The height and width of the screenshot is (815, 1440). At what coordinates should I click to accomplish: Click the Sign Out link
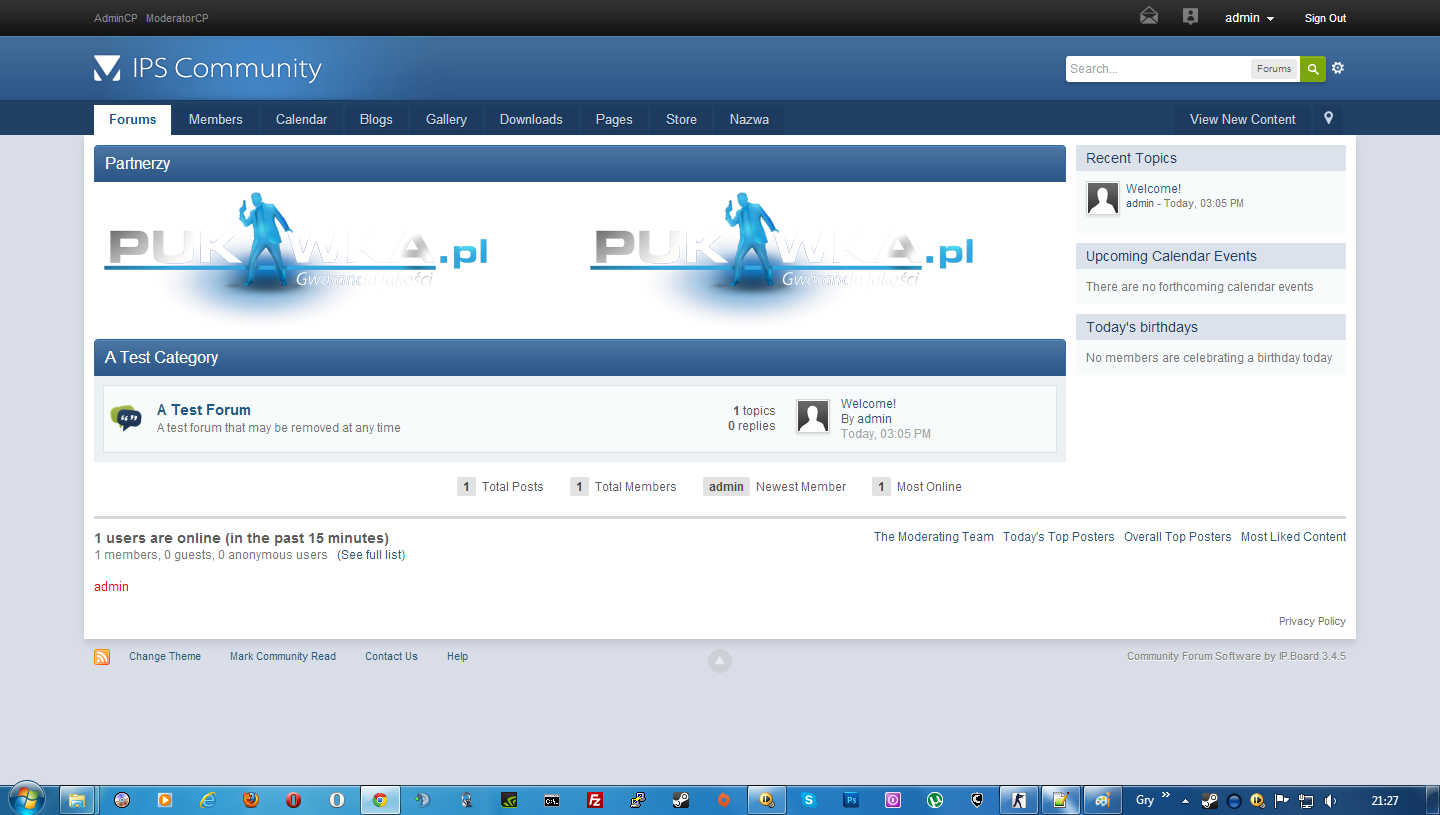[x=1325, y=18]
